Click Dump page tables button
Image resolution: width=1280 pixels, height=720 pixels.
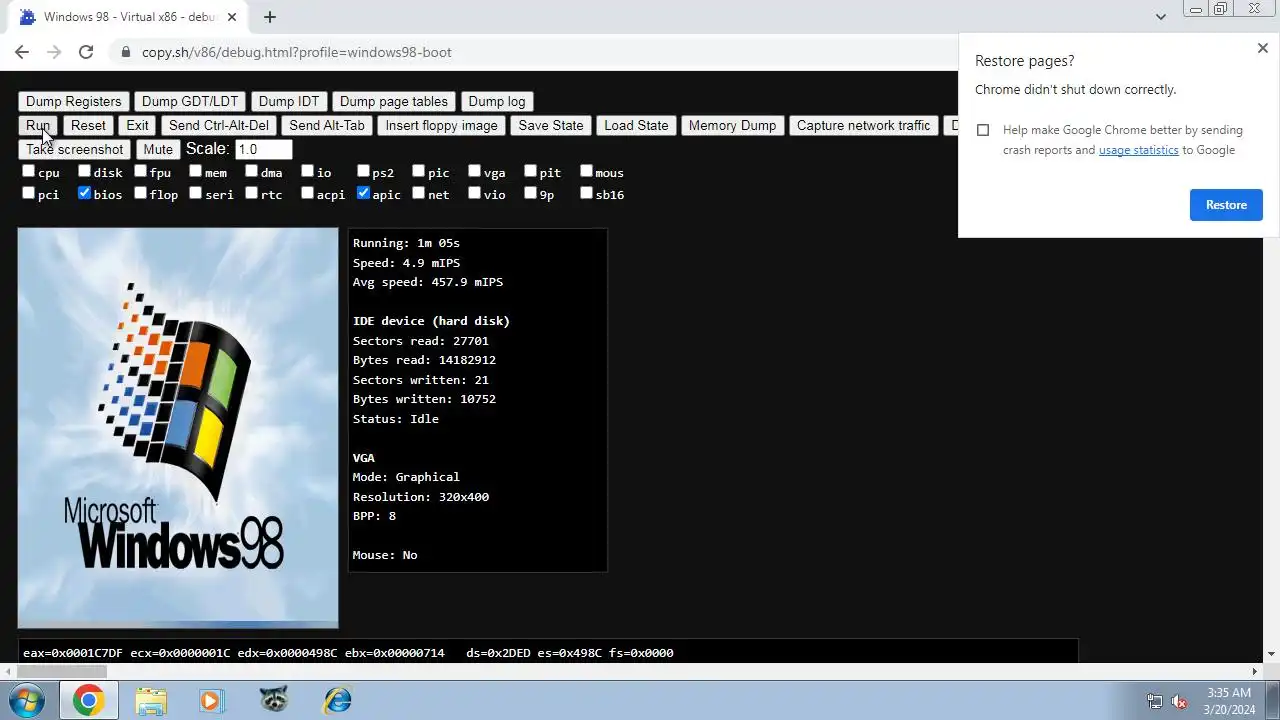394,101
